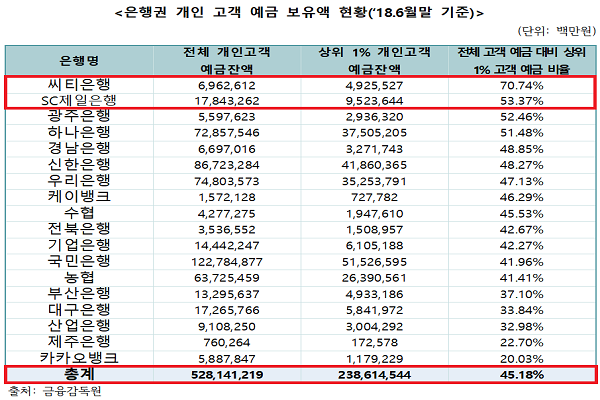Click the table title about 은행권 개인 고객 예금
Screen dimensions: 600x400
(x=299, y=12)
